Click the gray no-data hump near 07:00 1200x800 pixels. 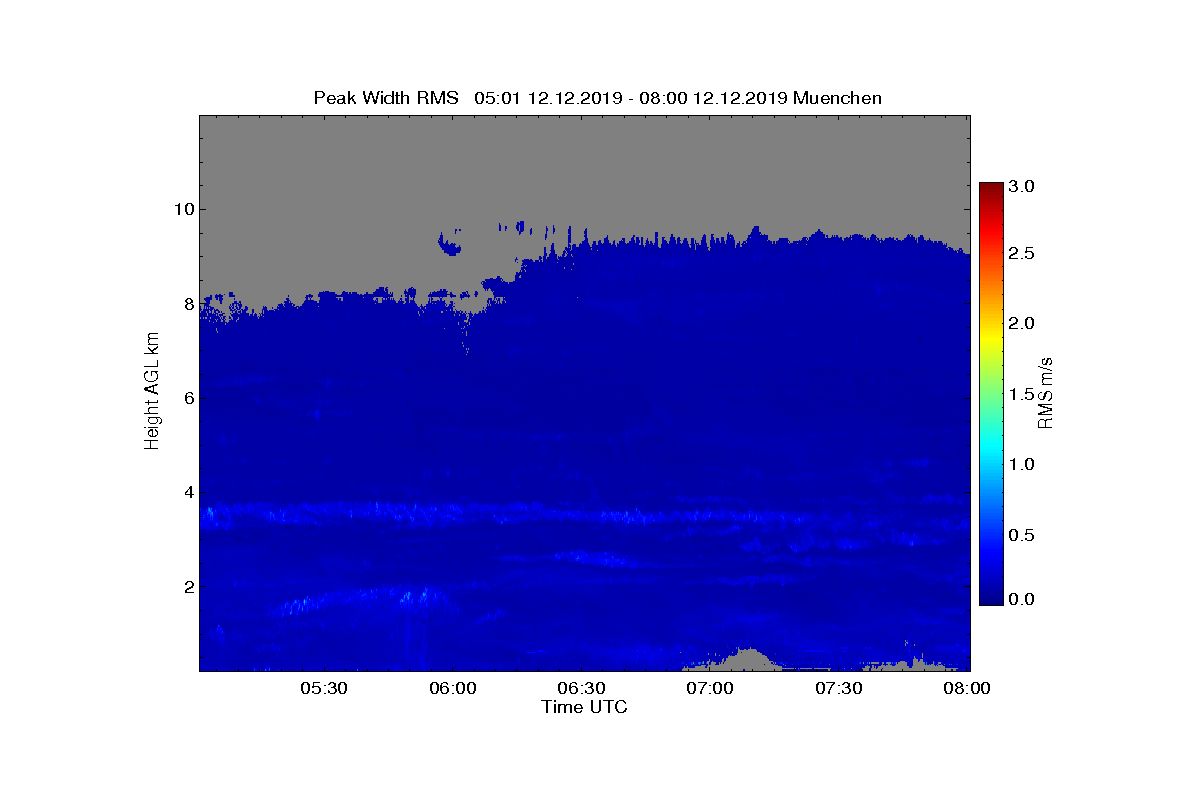745,659
